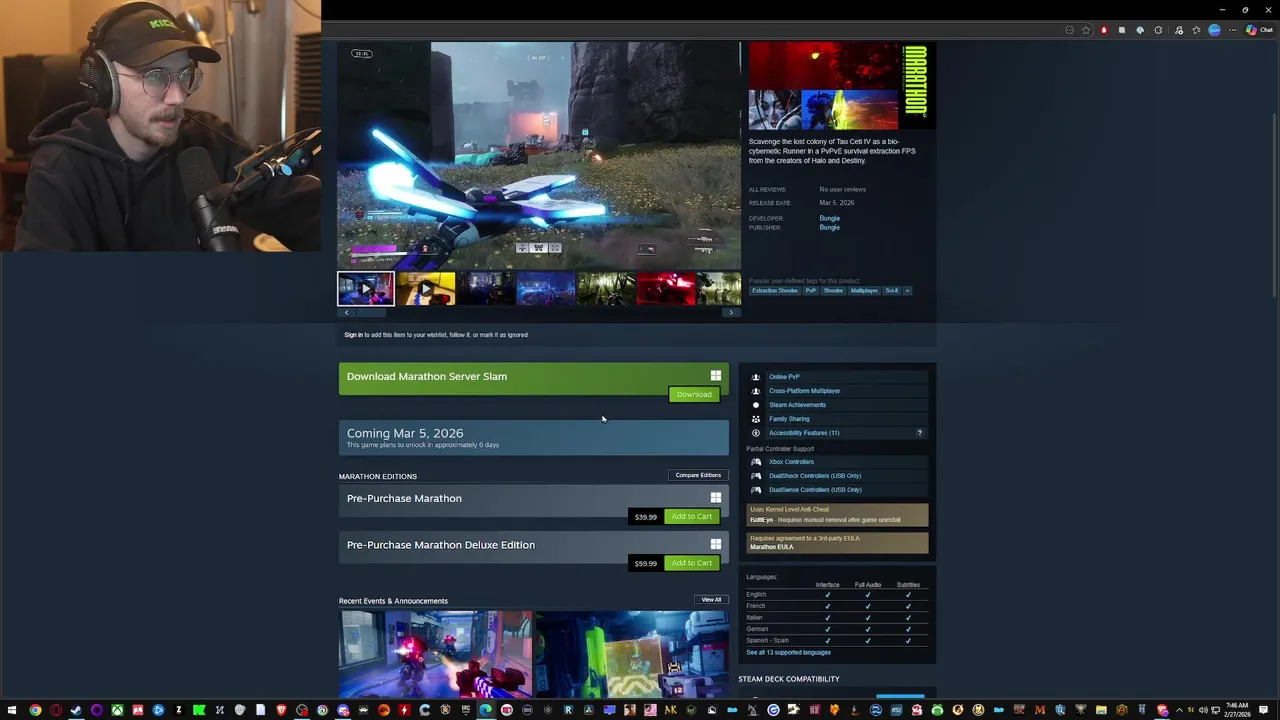Open the browser Favorites list icon
1280x720 pixels.
click(1196, 30)
